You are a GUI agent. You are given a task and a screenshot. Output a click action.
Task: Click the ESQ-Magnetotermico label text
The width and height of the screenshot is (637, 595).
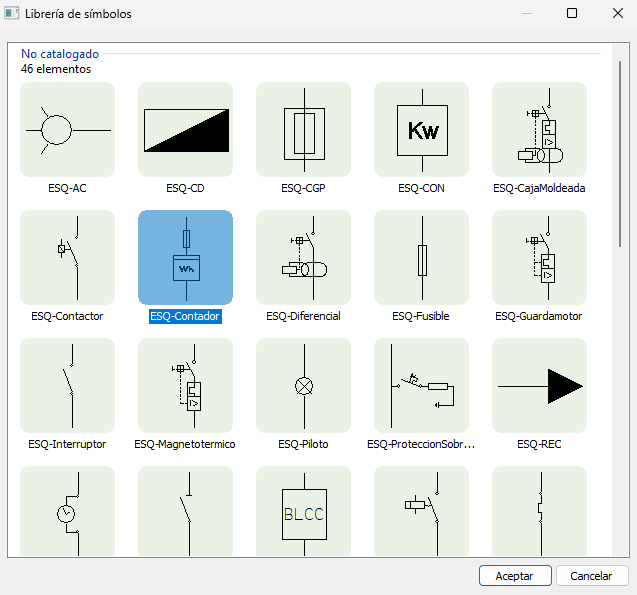coord(185,444)
